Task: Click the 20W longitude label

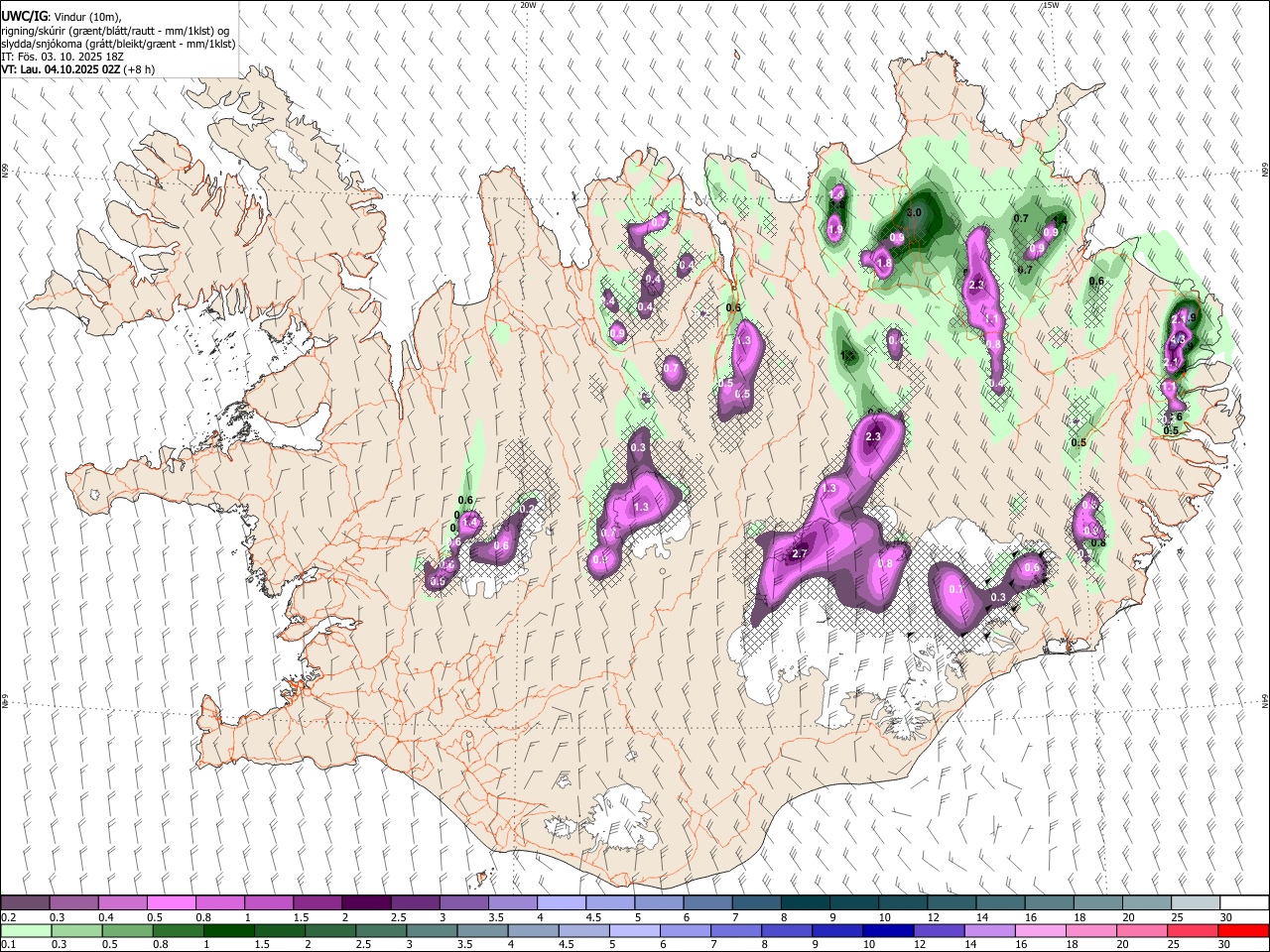Action: (528, 5)
